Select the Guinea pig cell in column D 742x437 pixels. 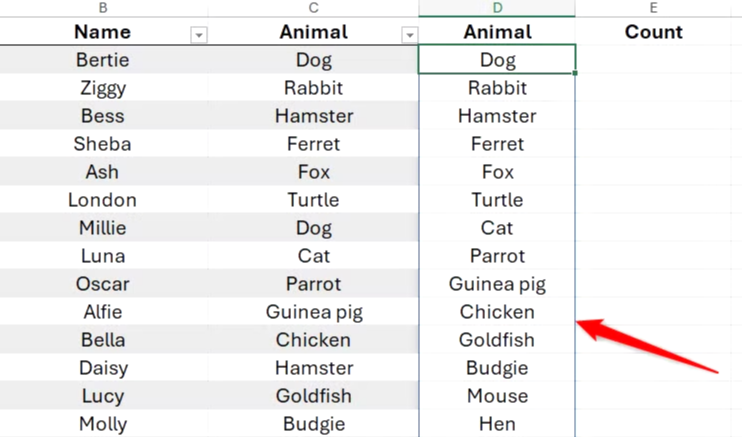[497, 284]
